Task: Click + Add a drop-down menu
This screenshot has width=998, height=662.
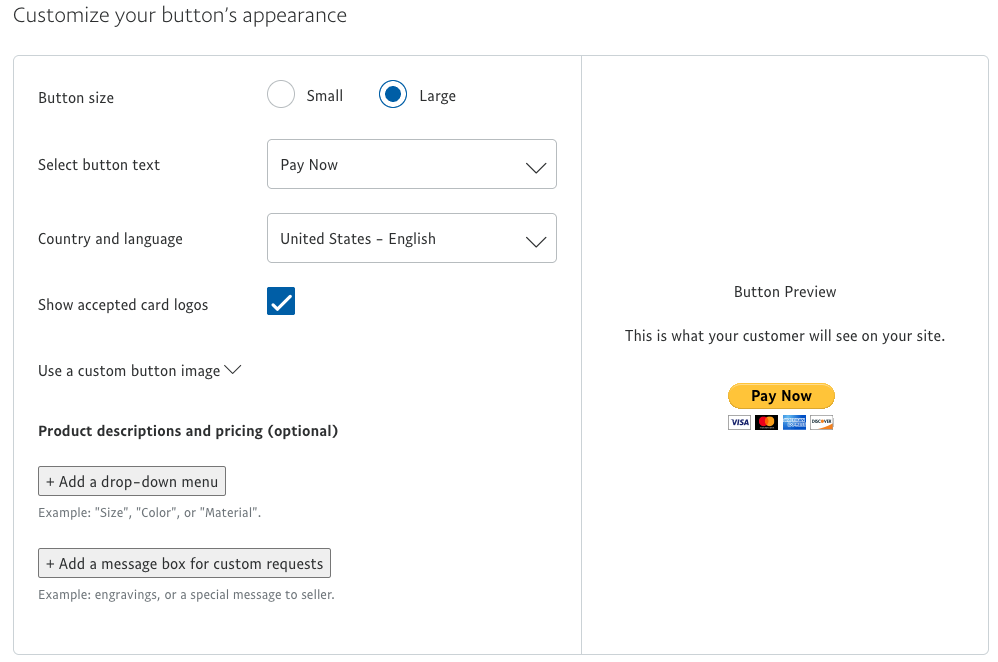Action: point(132,482)
